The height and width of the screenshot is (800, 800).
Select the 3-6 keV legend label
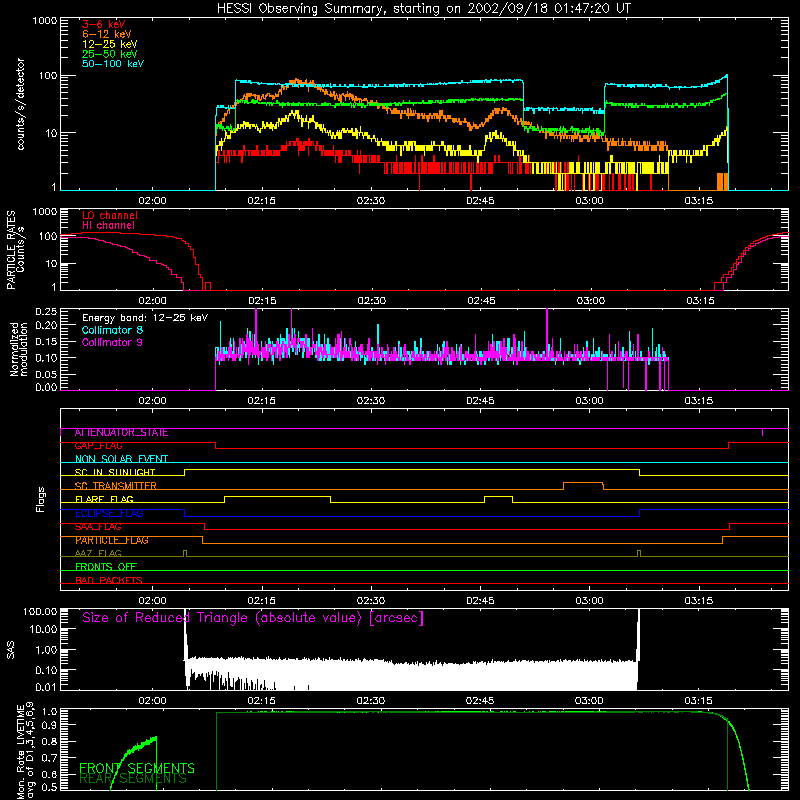(x=103, y=24)
